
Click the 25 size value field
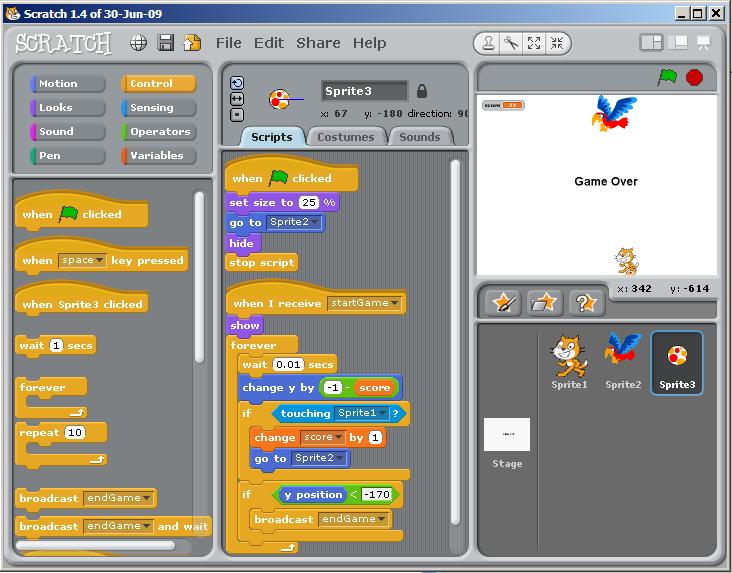[x=309, y=202]
